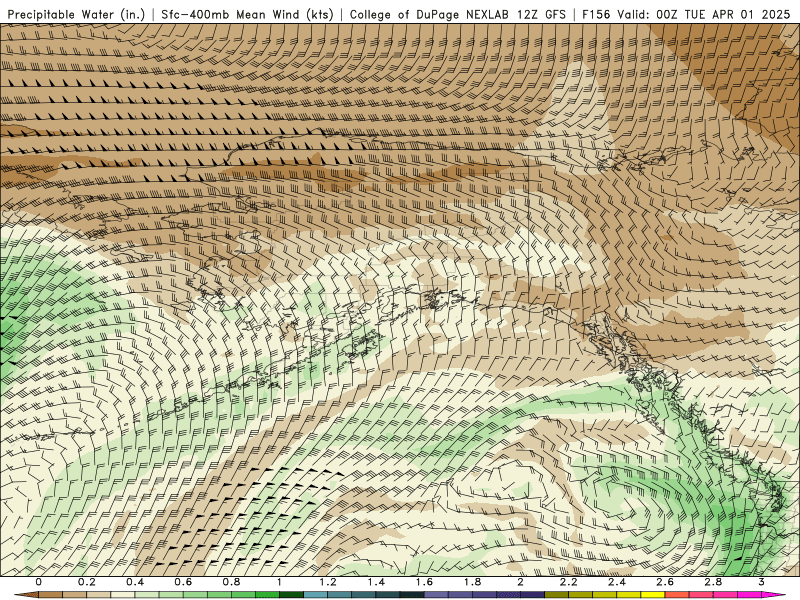Viewport: 800px width, 600px height.
Task: Click the '1.2' color bar label
Action: [328, 582]
